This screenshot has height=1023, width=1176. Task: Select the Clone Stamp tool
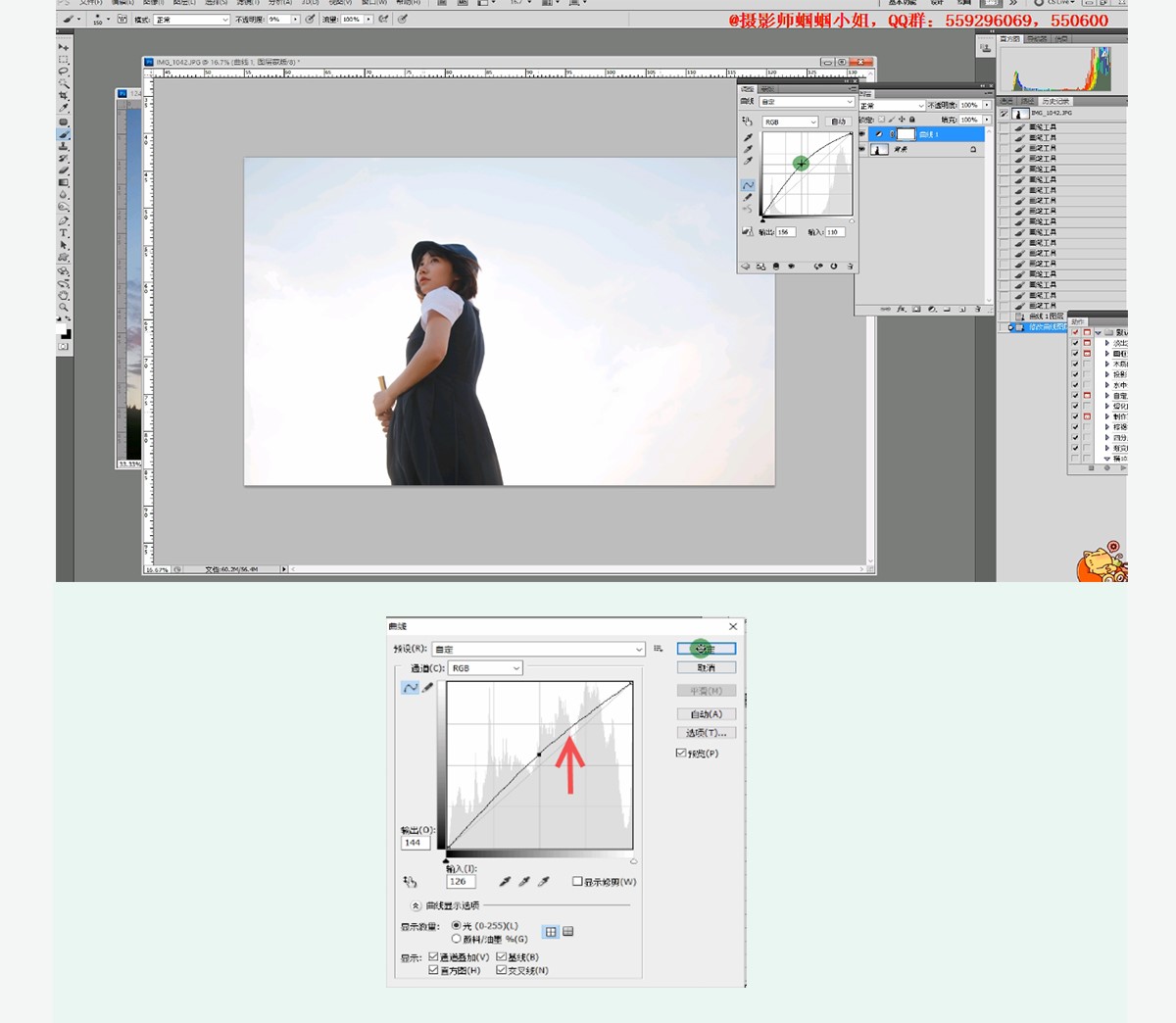tap(64, 146)
